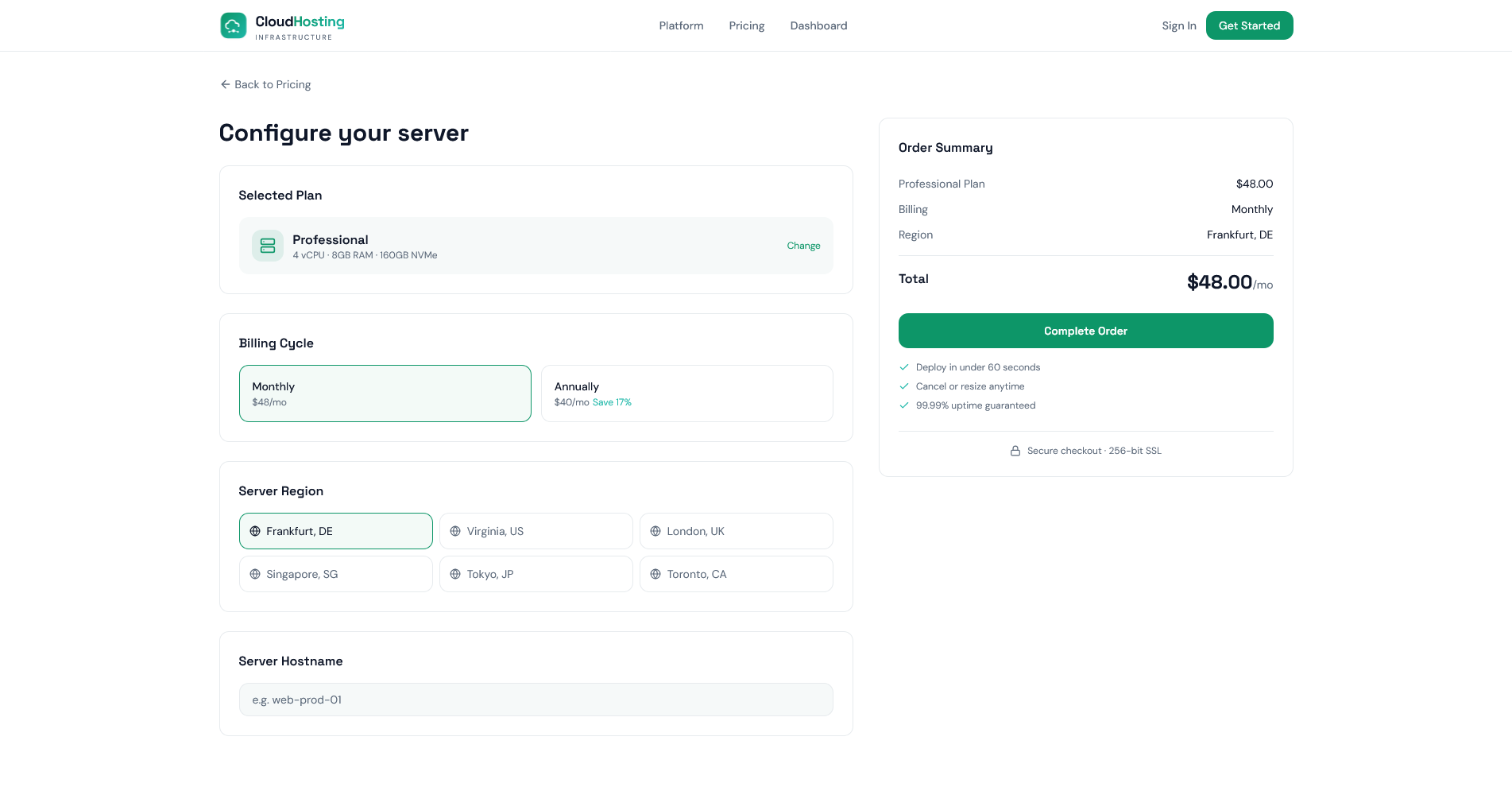Select the Frankfurt, DE server region

335,531
